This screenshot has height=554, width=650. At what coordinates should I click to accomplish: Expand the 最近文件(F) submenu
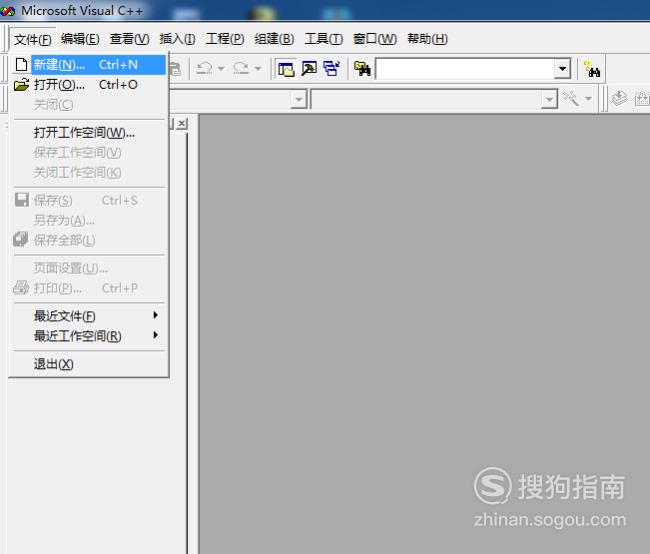89,316
